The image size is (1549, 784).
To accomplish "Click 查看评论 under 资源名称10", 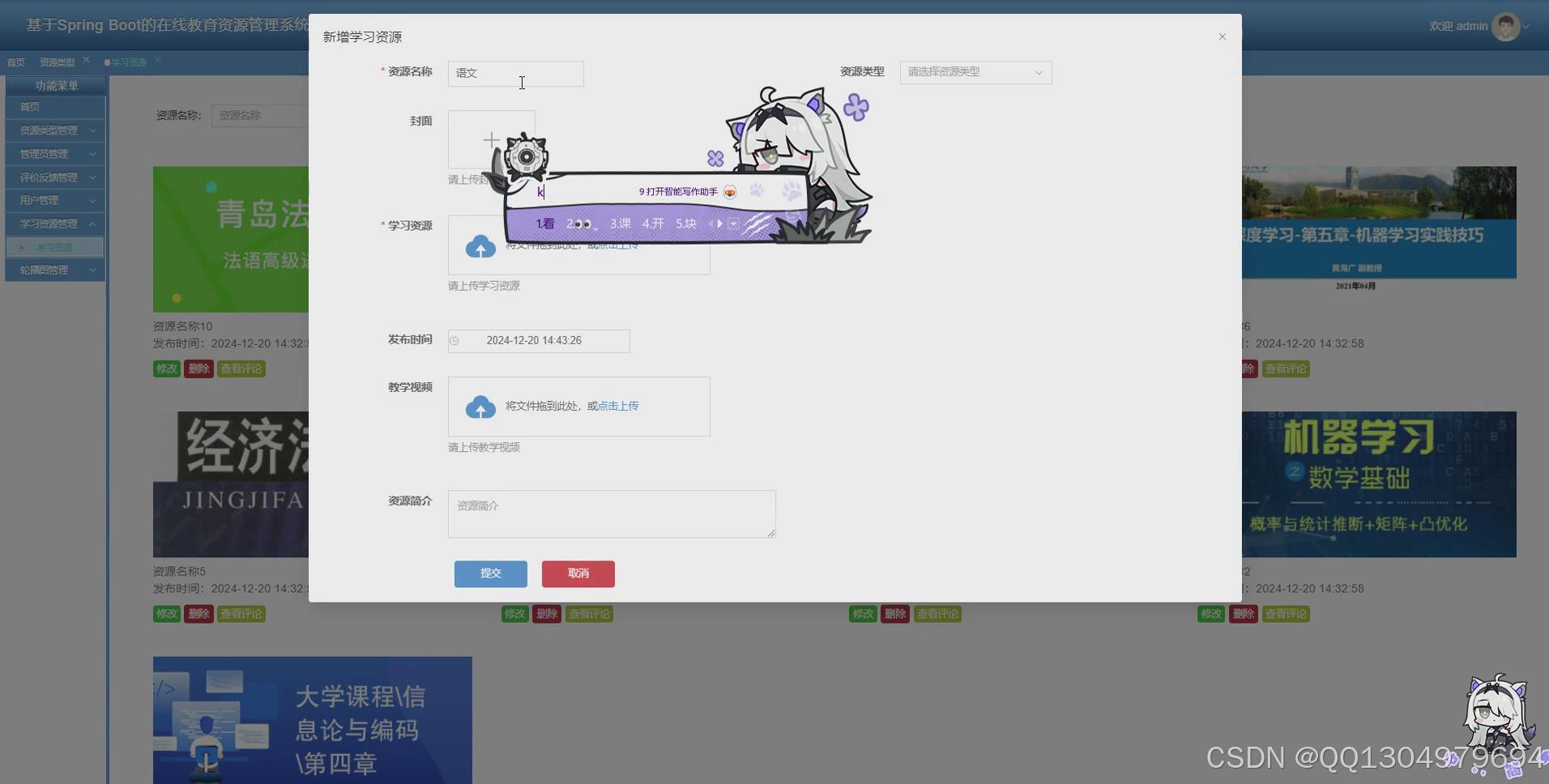I will tap(241, 369).
